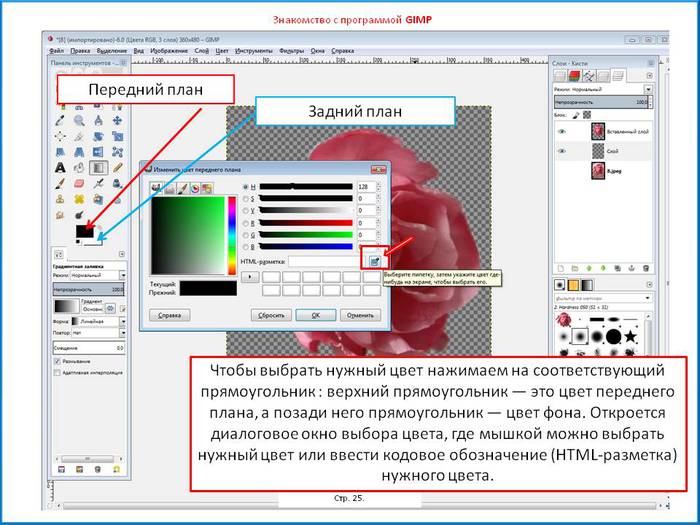Select the Dodge/Burn tool
This screenshot has width=700, height=525.
coord(79,215)
